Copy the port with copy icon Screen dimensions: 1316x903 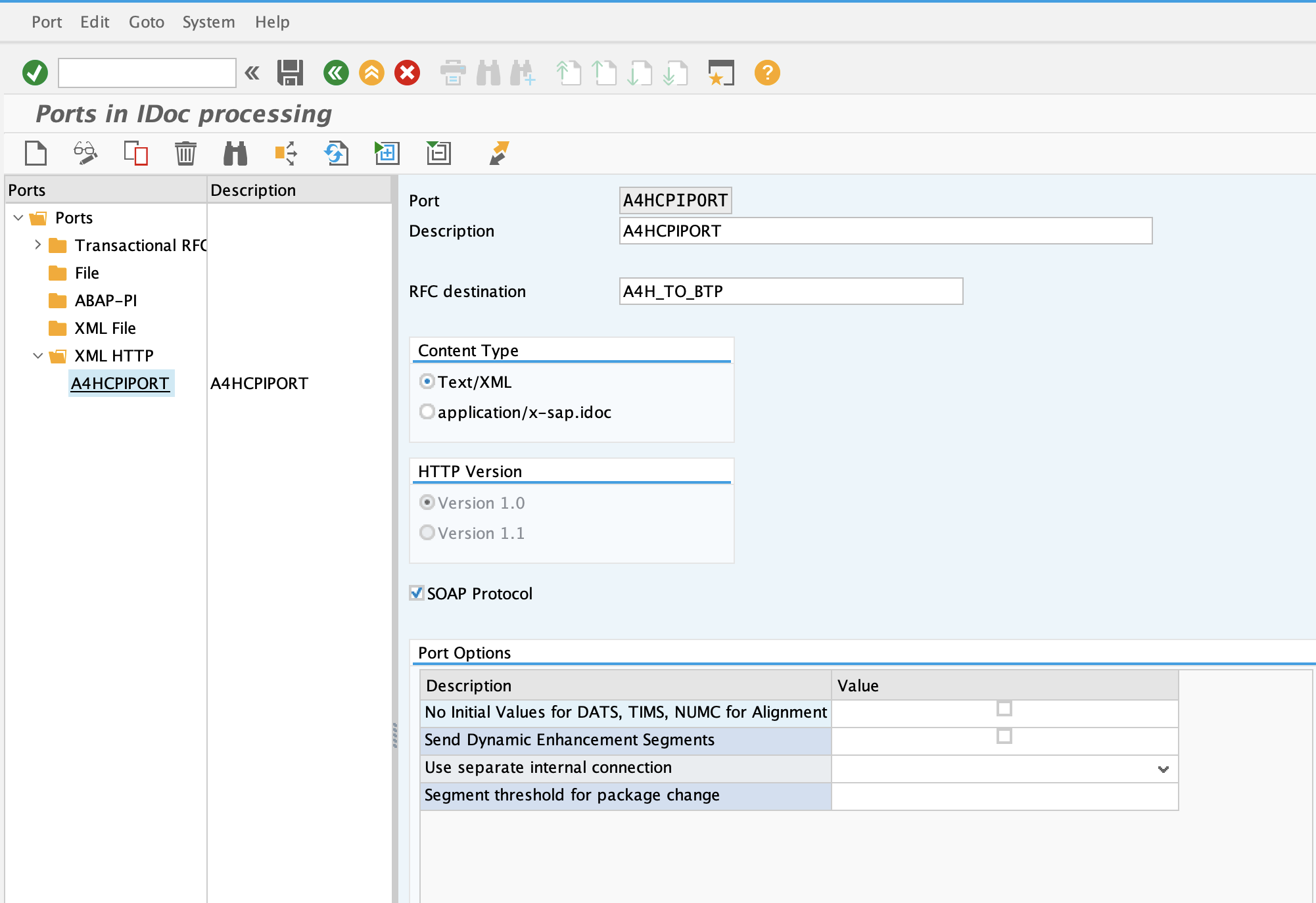[135, 153]
